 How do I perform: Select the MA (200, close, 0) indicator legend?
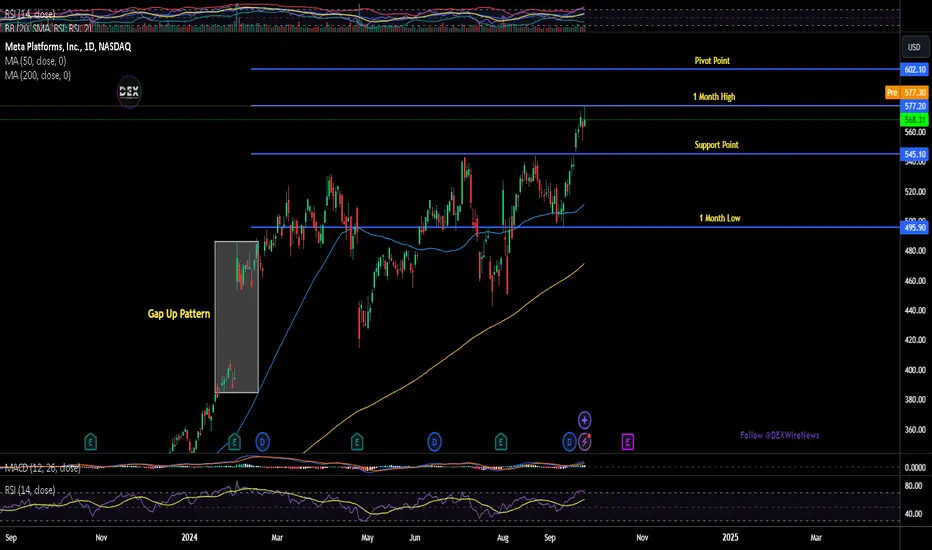click(x=38, y=76)
